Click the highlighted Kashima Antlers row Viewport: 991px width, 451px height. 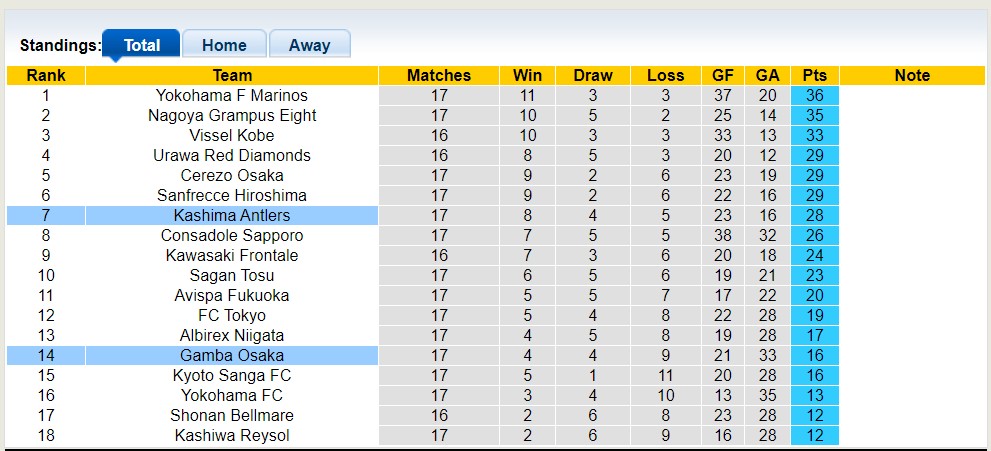click(x=232, y=216)
